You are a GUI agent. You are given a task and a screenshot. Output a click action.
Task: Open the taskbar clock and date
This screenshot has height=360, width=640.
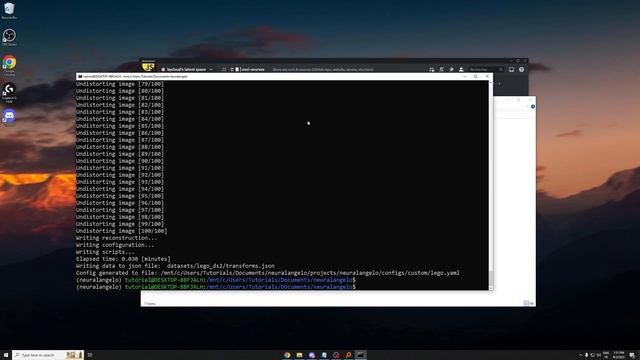[619, 355]
